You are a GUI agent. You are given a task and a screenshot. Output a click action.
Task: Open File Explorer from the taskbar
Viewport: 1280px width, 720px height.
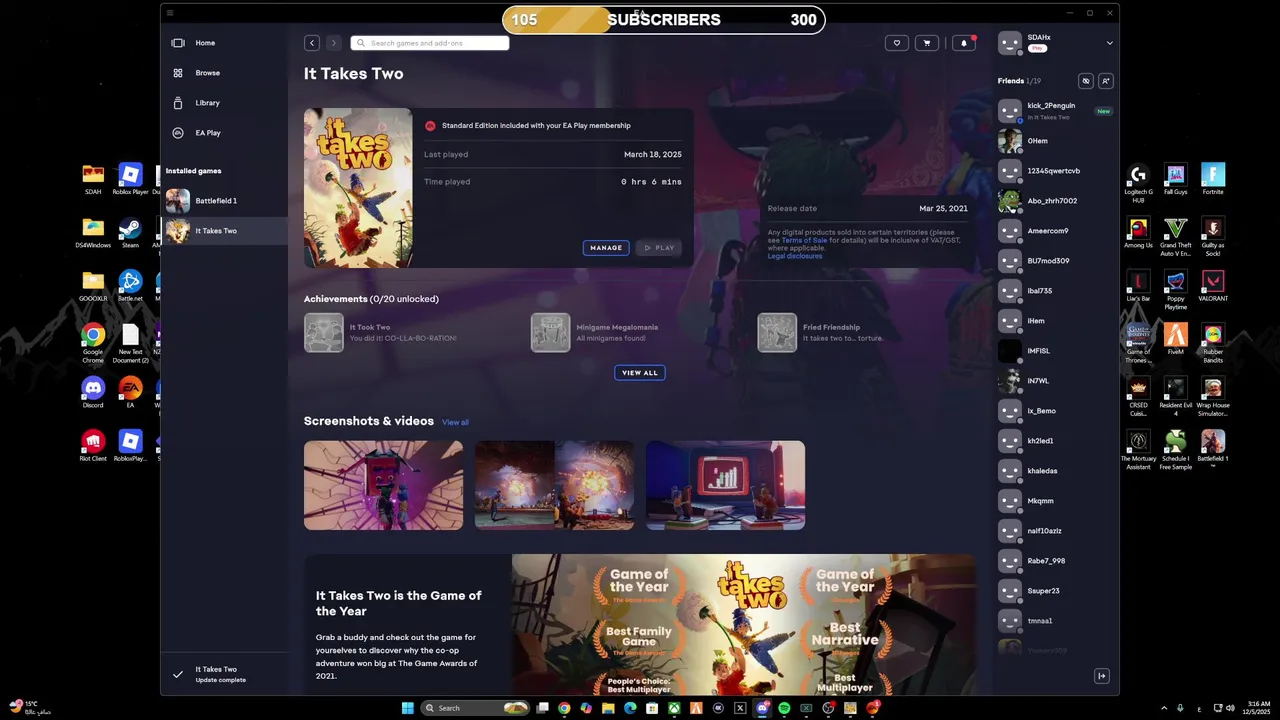[x=608, y=708]
